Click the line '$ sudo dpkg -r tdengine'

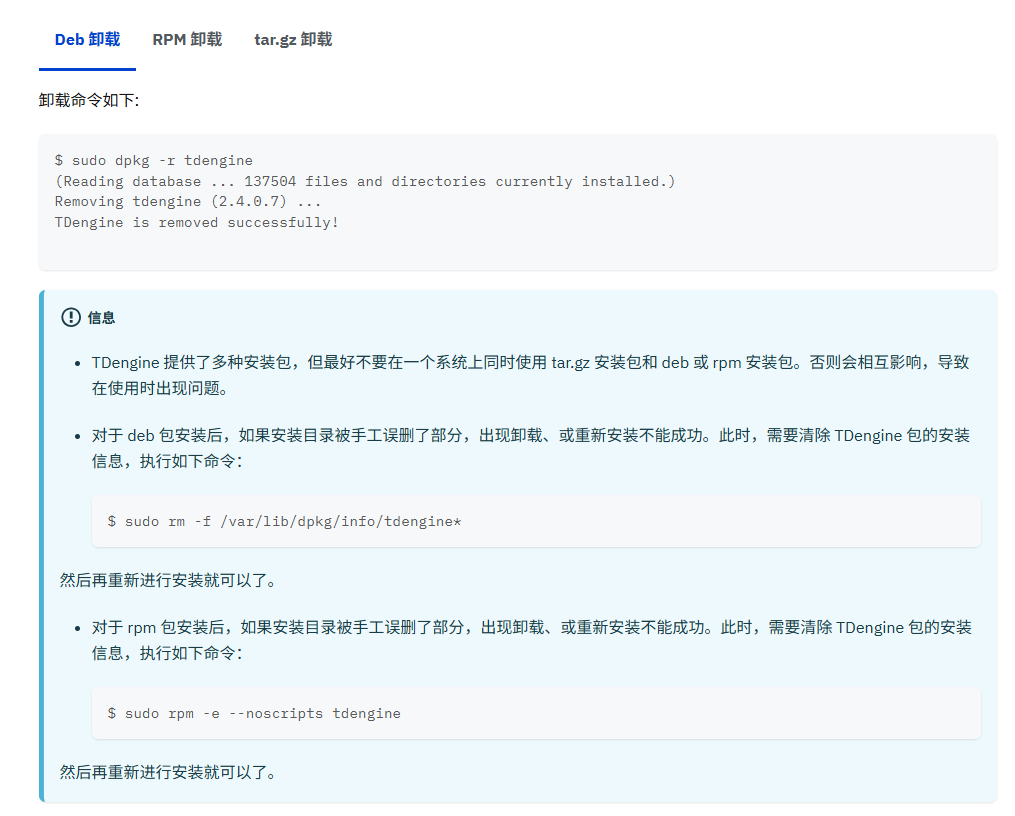click(154, 160)
